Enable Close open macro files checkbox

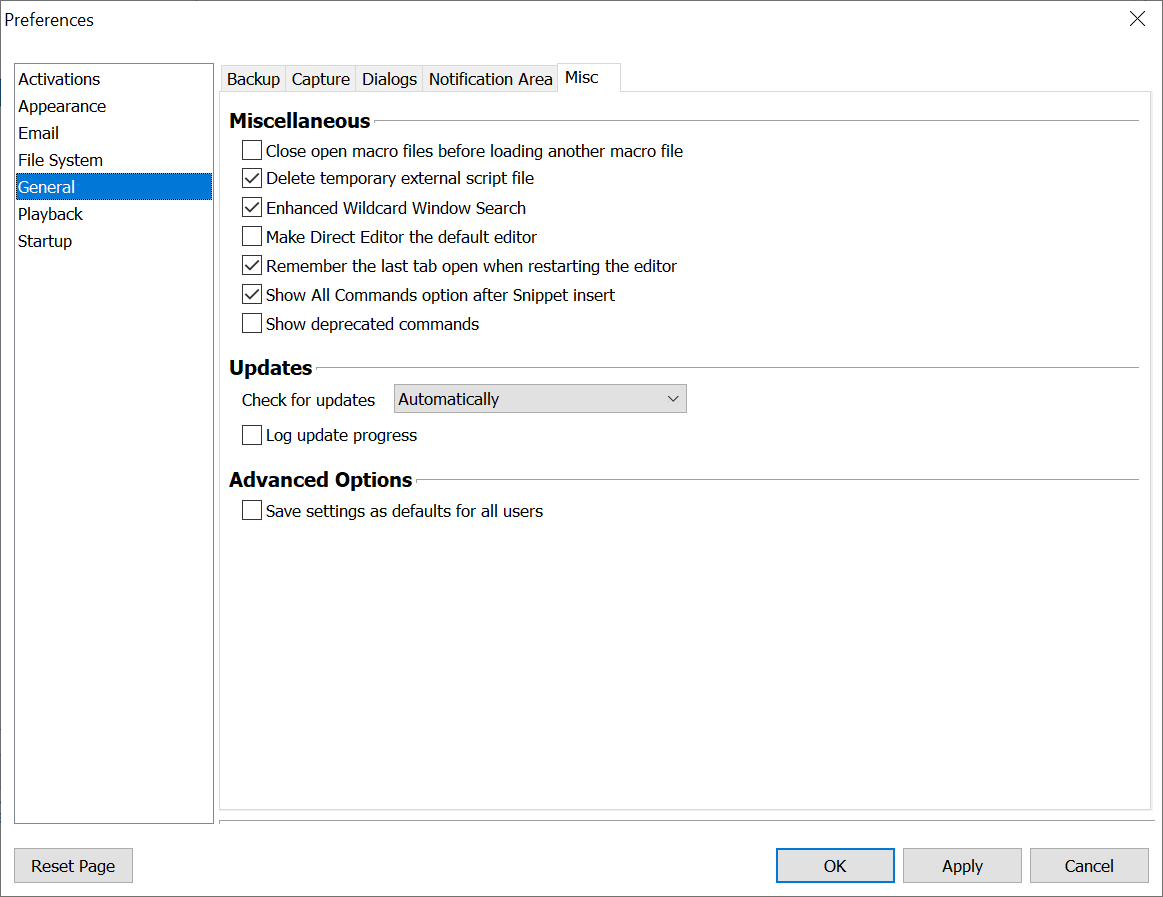pos(252,151)
